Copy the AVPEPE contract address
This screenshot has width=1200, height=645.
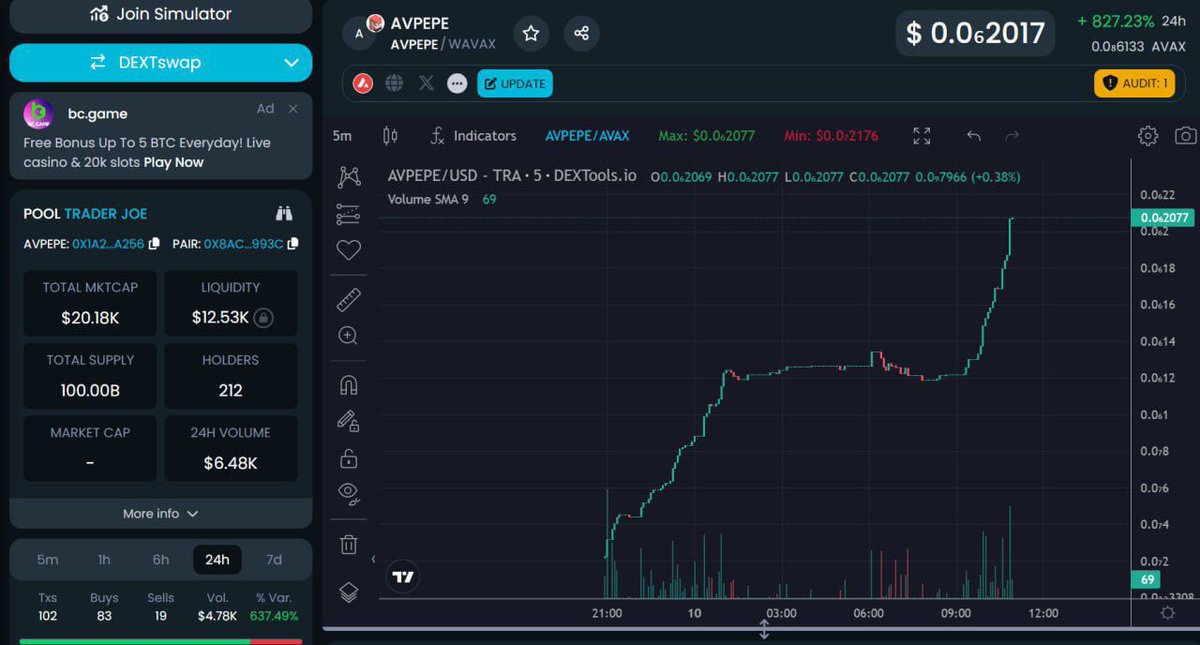154,244
